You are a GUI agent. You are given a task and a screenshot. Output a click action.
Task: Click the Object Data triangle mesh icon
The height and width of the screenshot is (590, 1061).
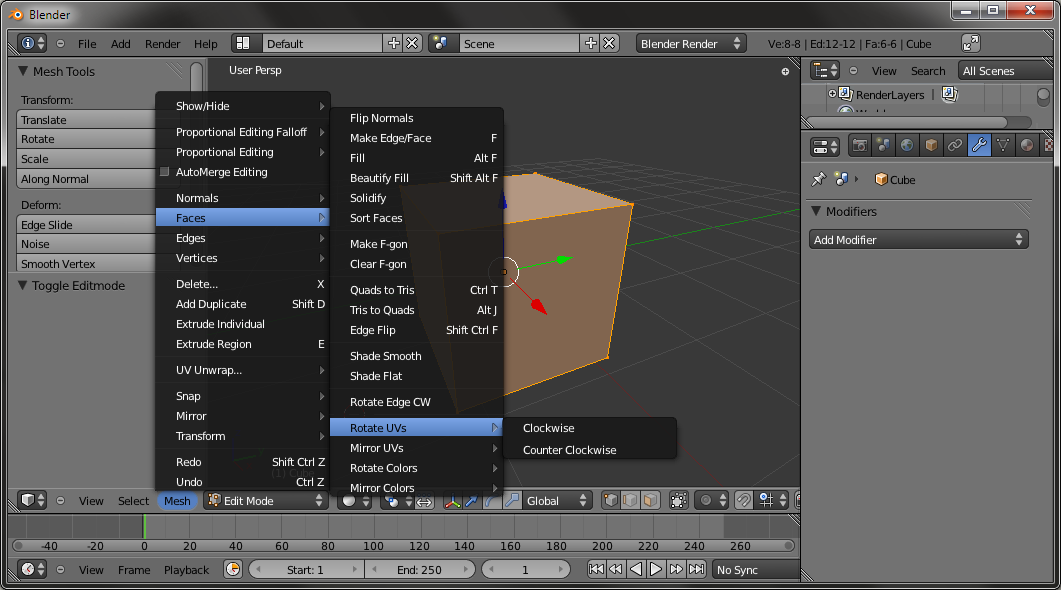click(x=1003, y=145)
